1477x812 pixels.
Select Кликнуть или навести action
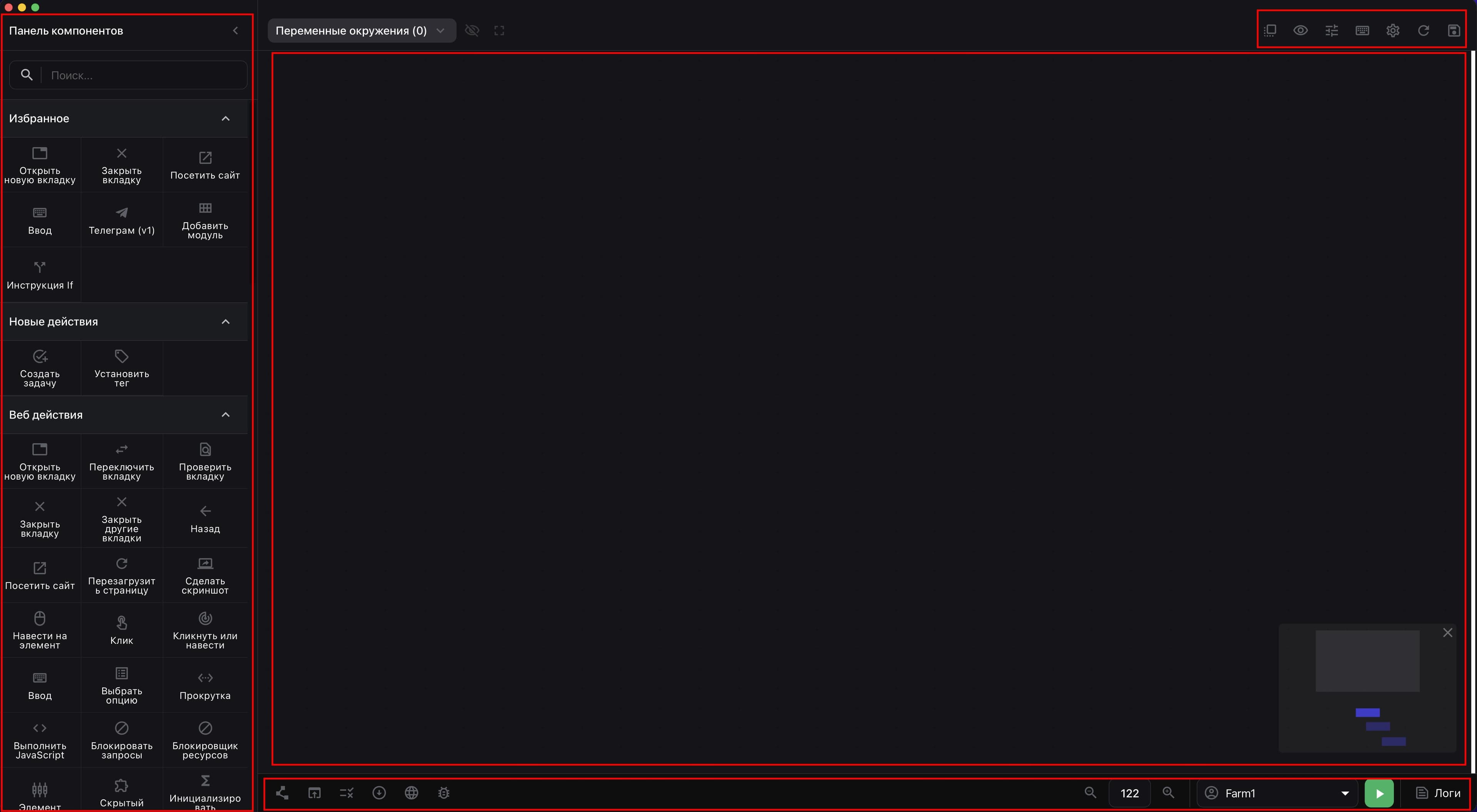click(x=205, y=630)
